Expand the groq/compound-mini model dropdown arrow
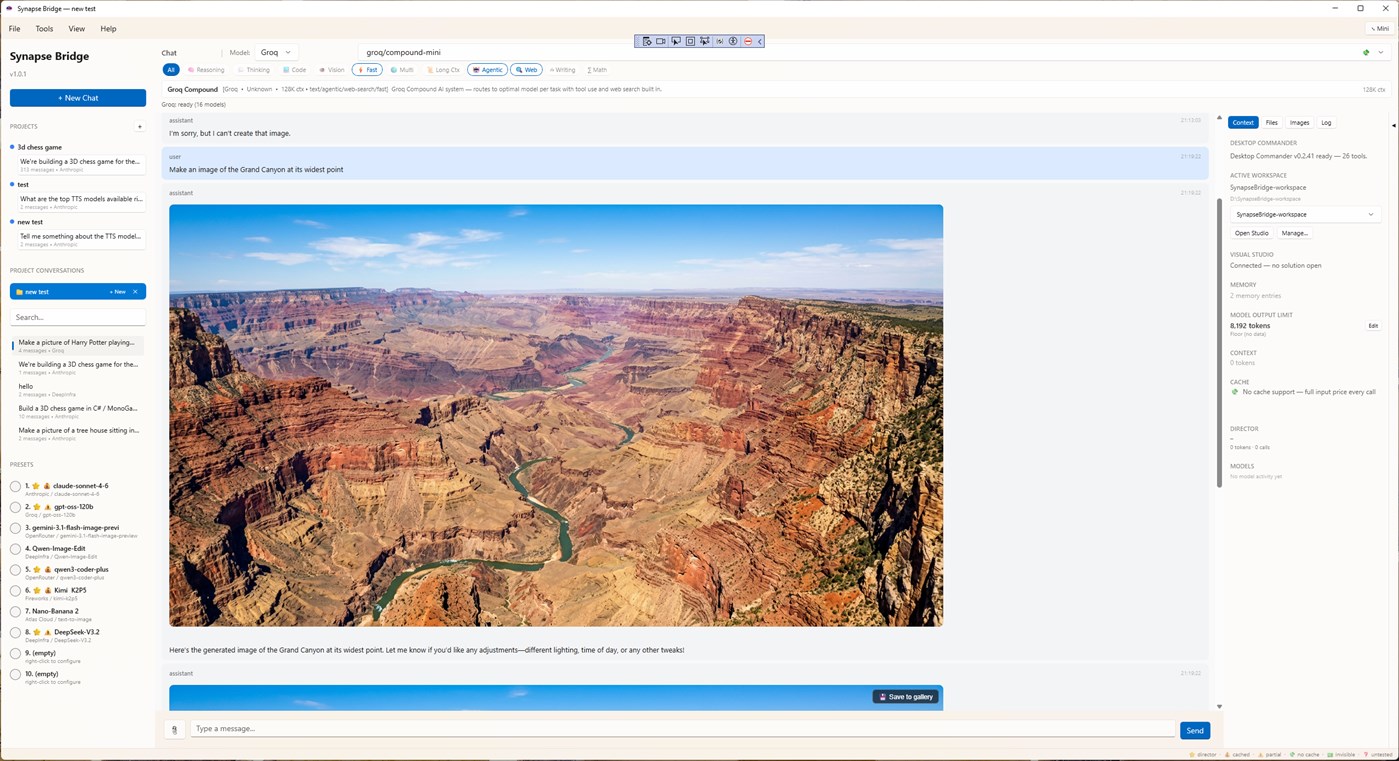The height and width of the screenshot is (761, 1399). (1381, 52)
